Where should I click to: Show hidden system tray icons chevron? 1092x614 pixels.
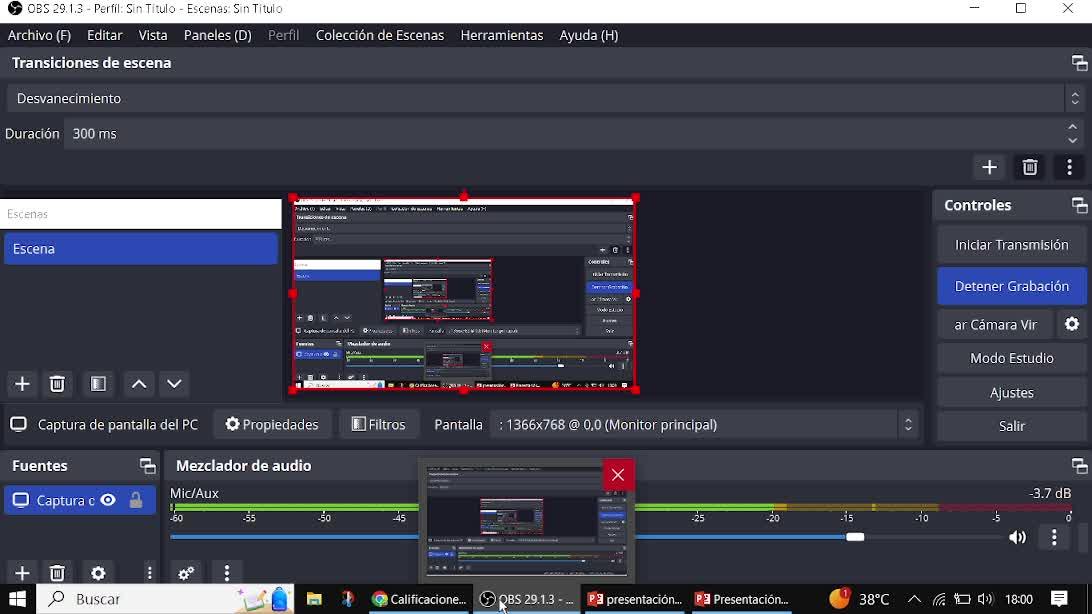pyautogui.click(x=914, y=599)
